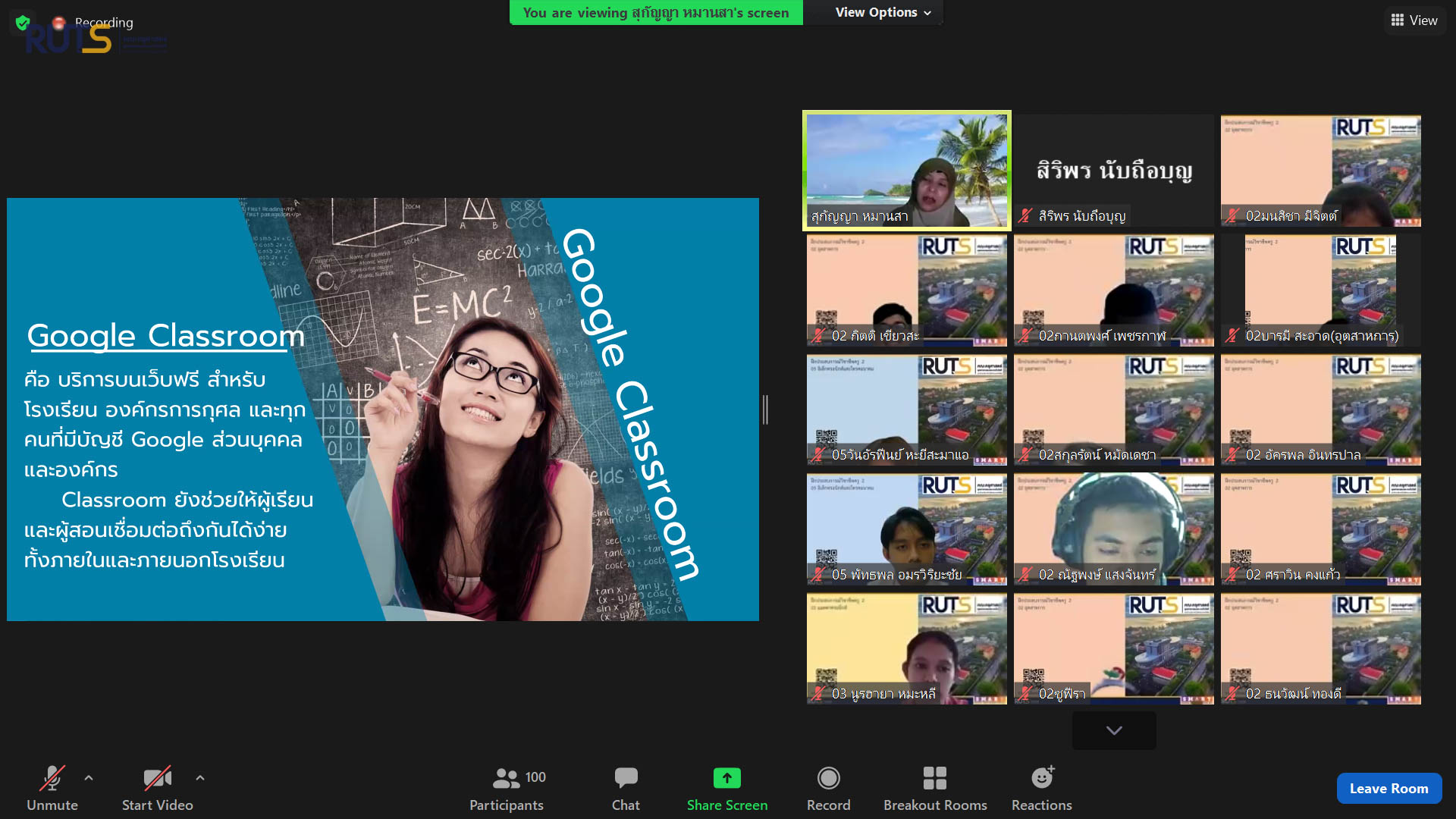The height and width of the screenshot is (819, 1456).
Task: Select สิริพร นับถือบุญ participant tile
Action: 1114,171
